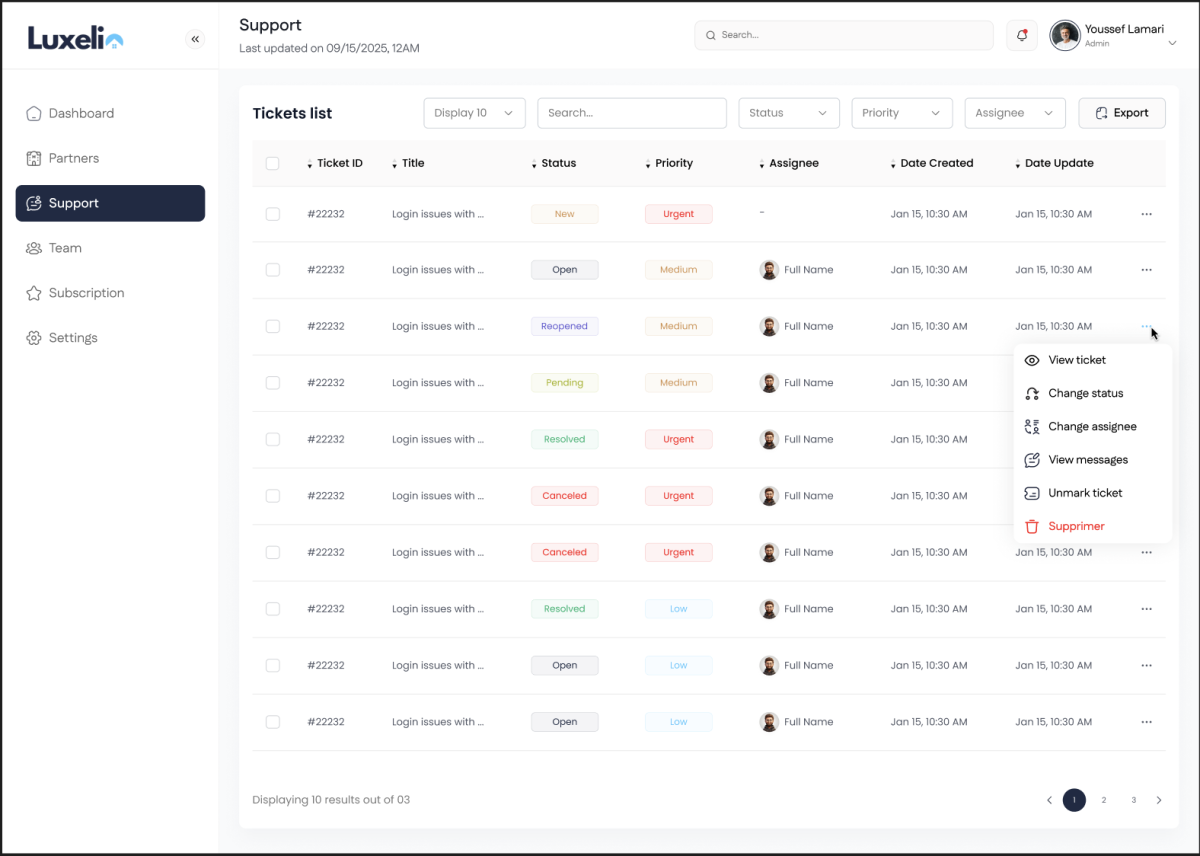Click the Team people icon in sidebar
The width and height of the screenshot is (1200, 856).
tap(34, 248)
